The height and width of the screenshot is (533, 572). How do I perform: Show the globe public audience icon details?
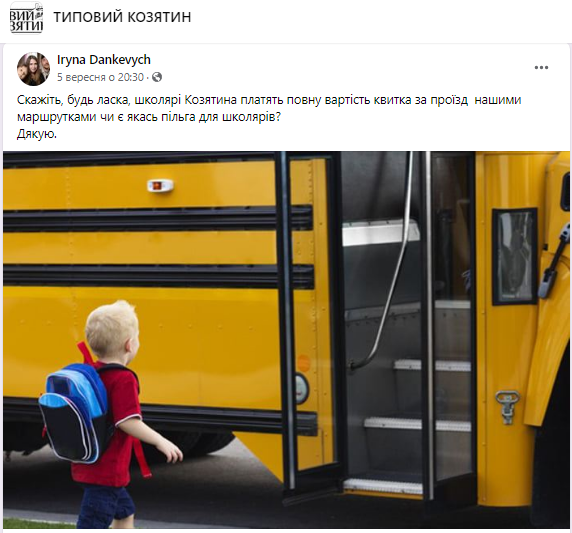click(x=157, y=77)
